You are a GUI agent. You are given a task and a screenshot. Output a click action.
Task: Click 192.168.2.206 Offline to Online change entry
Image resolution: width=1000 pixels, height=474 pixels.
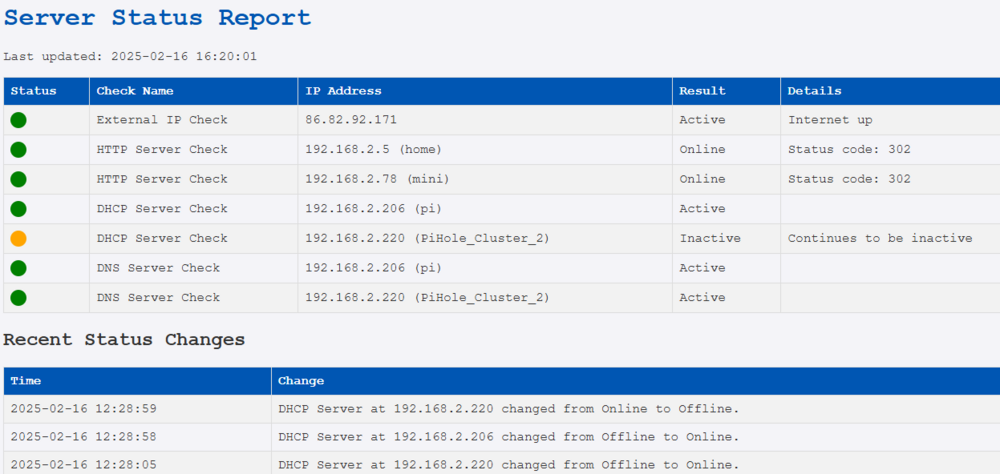[x=509, y=437]
